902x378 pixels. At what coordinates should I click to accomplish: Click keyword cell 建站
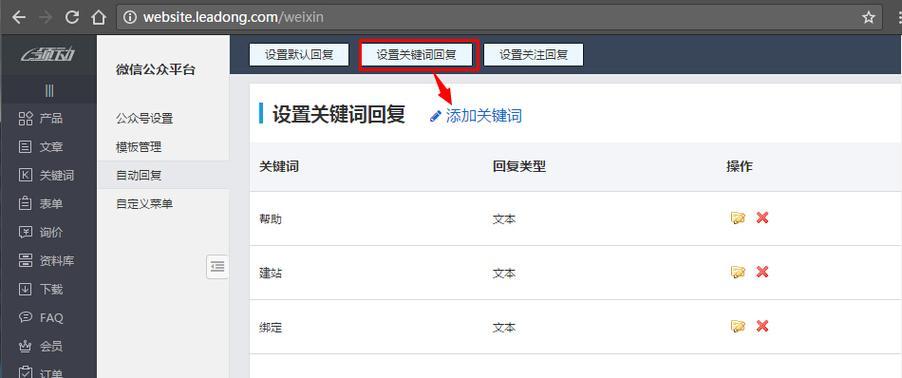pos(271,273)
